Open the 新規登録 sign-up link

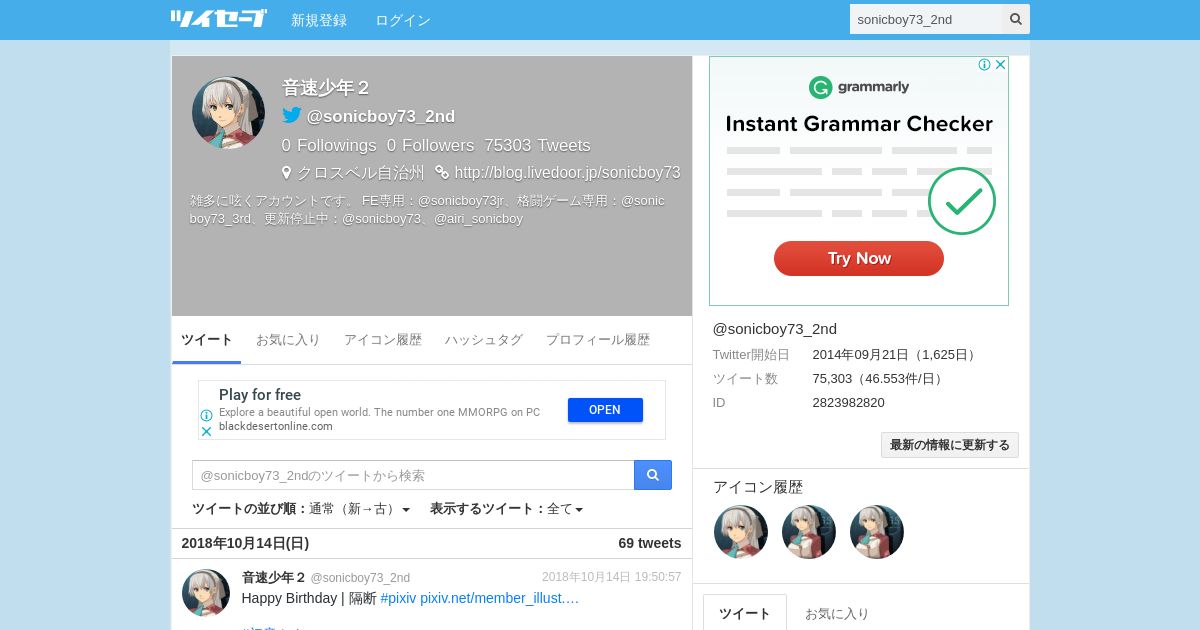(x=319, y=20)
